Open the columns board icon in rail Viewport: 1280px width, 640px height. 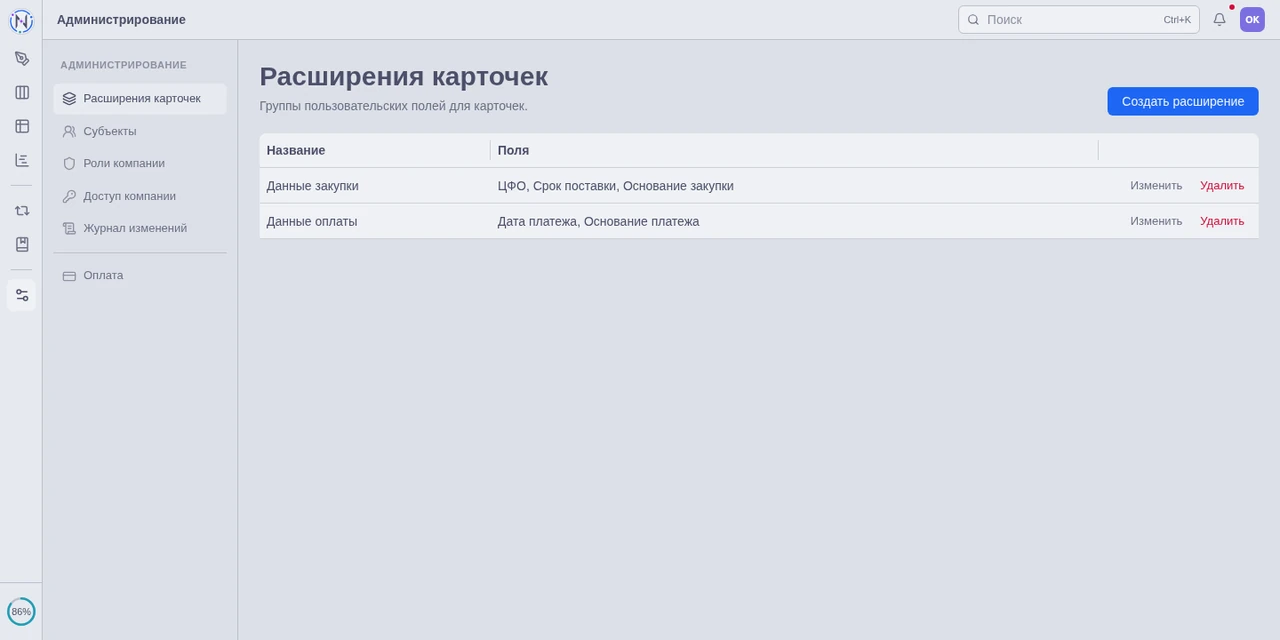22,92
